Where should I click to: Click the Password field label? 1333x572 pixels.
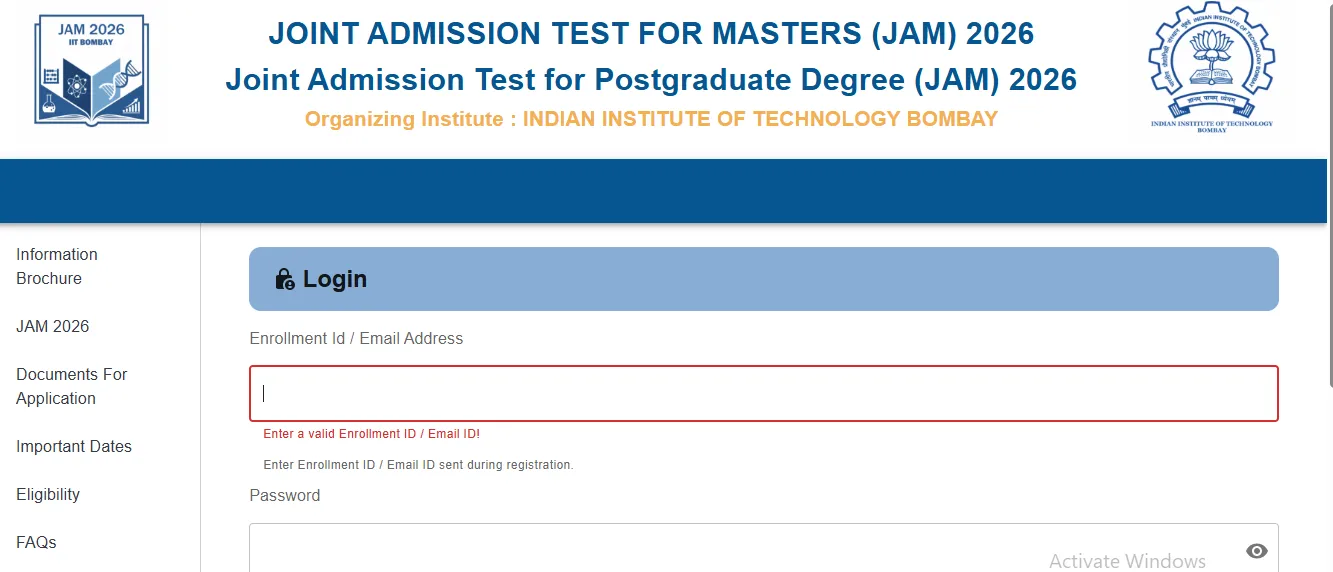285,495
